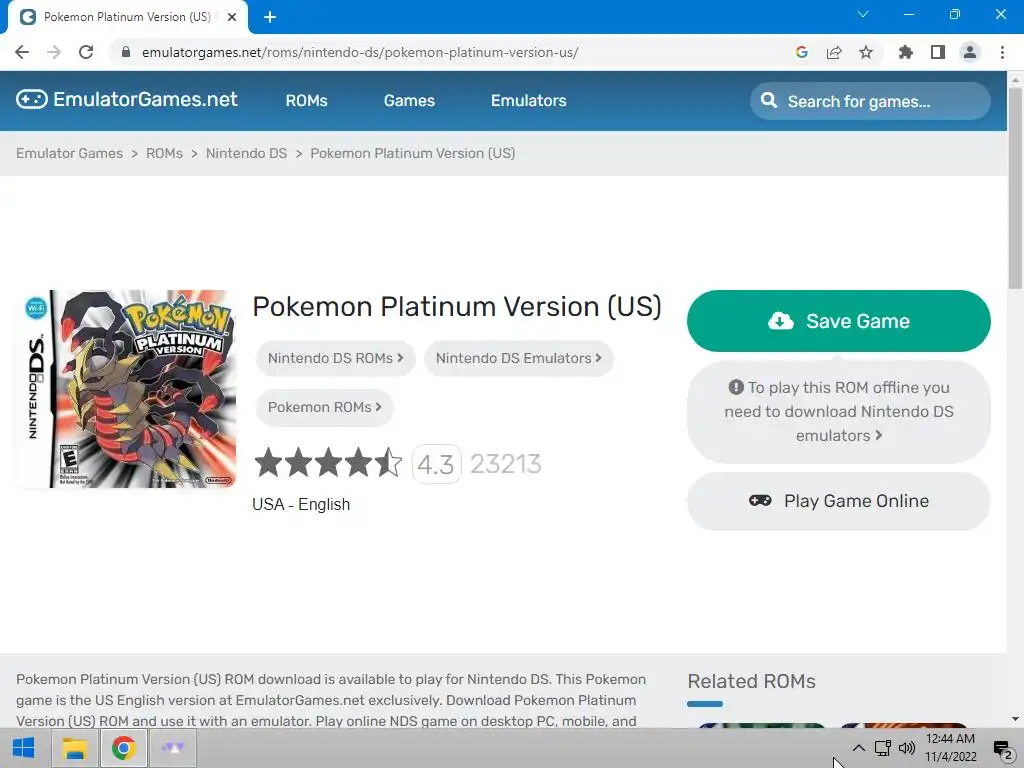Open the purple app on taskbar
Viewport: 1024px width, 768px height.
click(x=173, y=748)
